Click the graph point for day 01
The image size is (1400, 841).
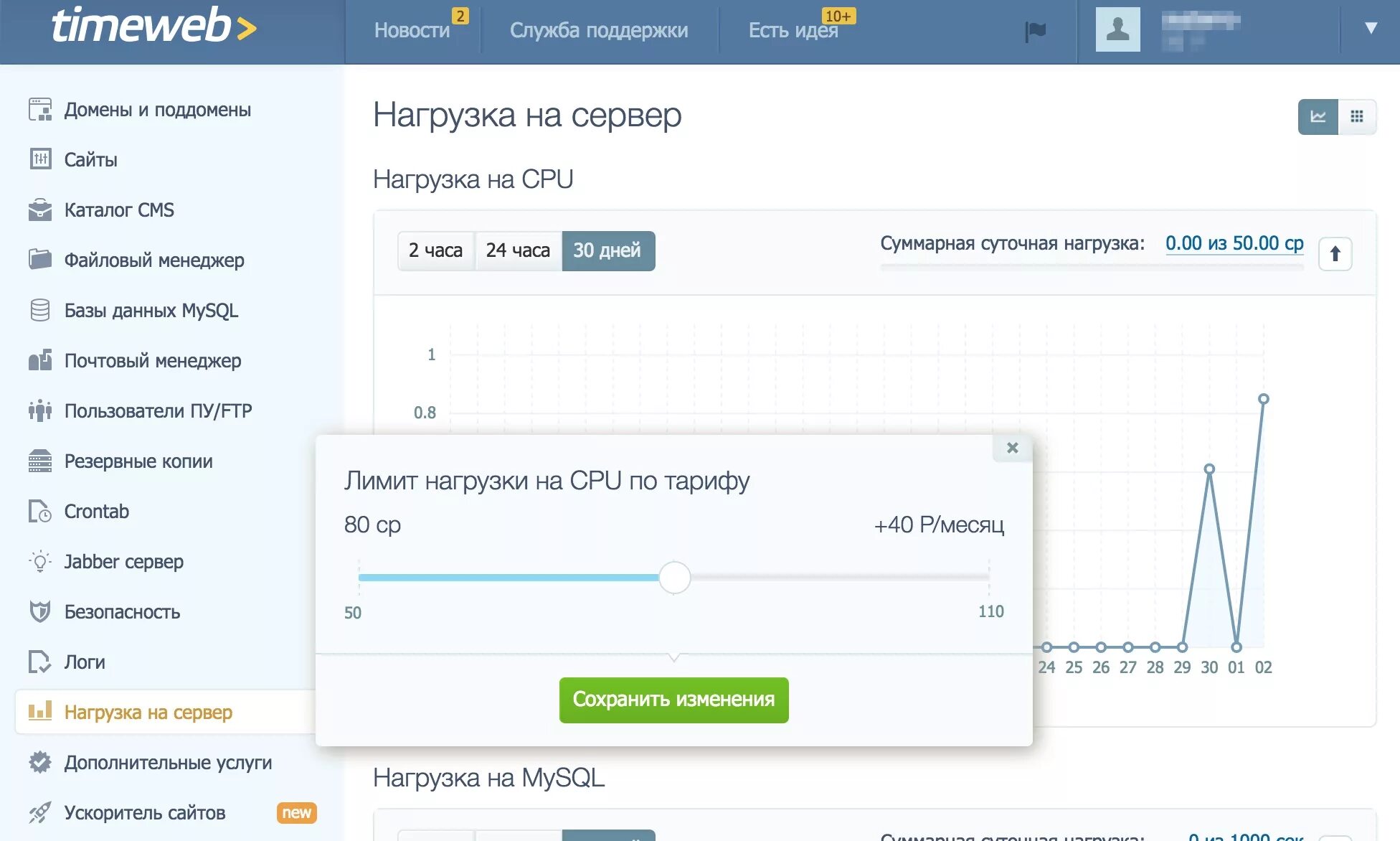tap(1236, 647)
